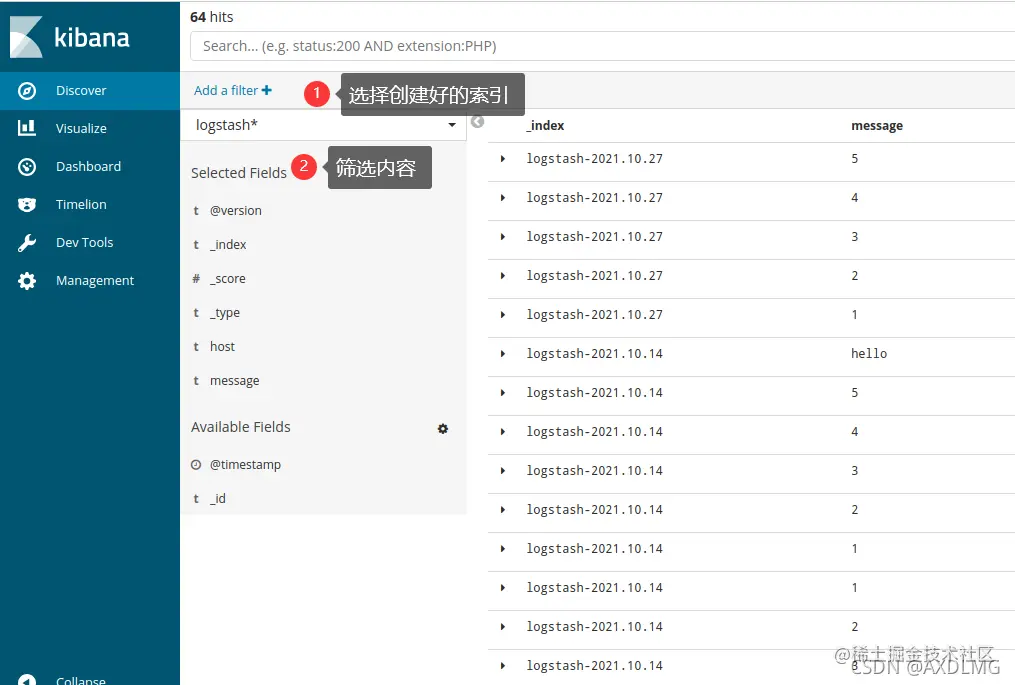The image size is (1015, 685).
Task: Expand the logstash-2021.10.14 row with message 5
Action: (502, 393)
